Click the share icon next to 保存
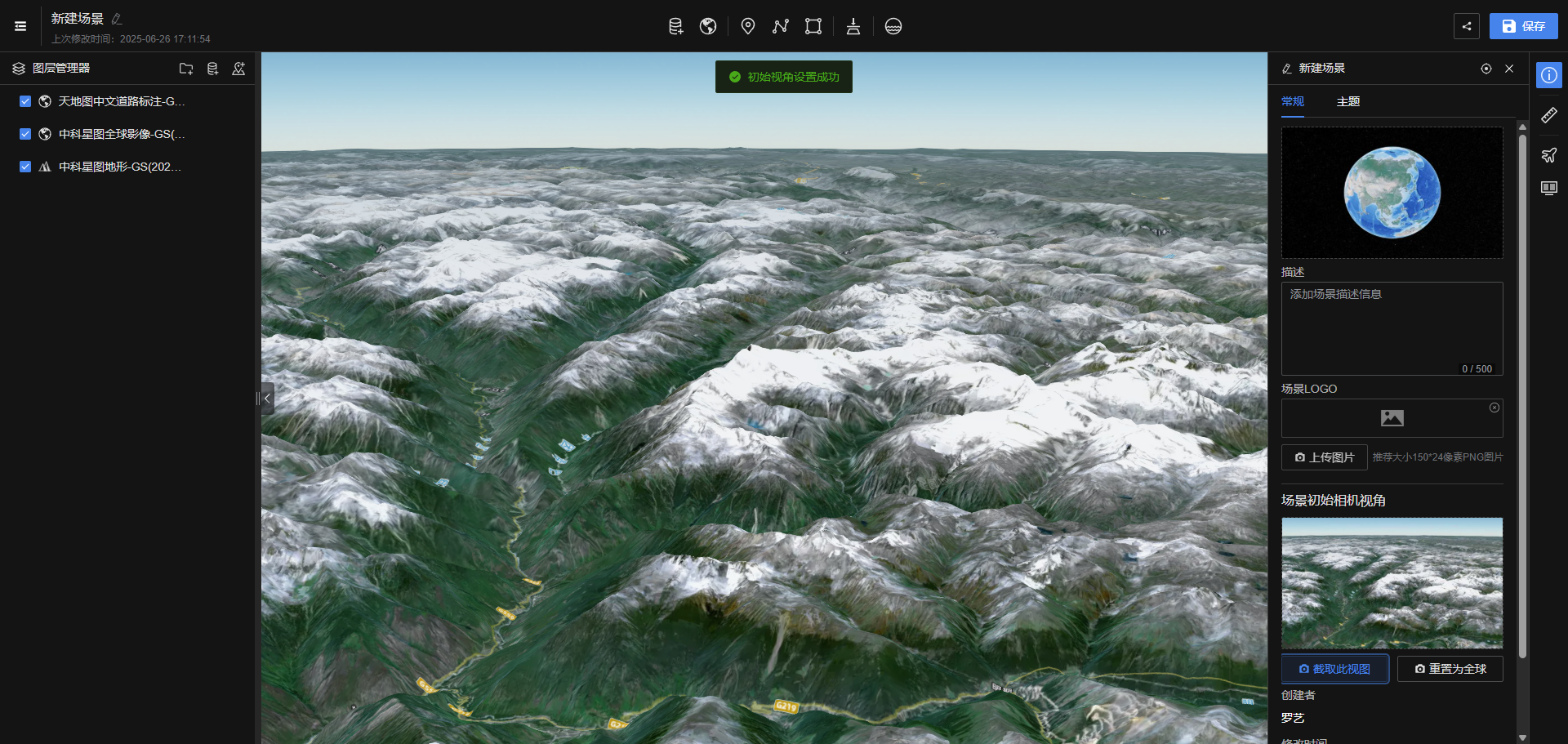This screenshot has height=744, width=1568. click(x=1467, y=26)
